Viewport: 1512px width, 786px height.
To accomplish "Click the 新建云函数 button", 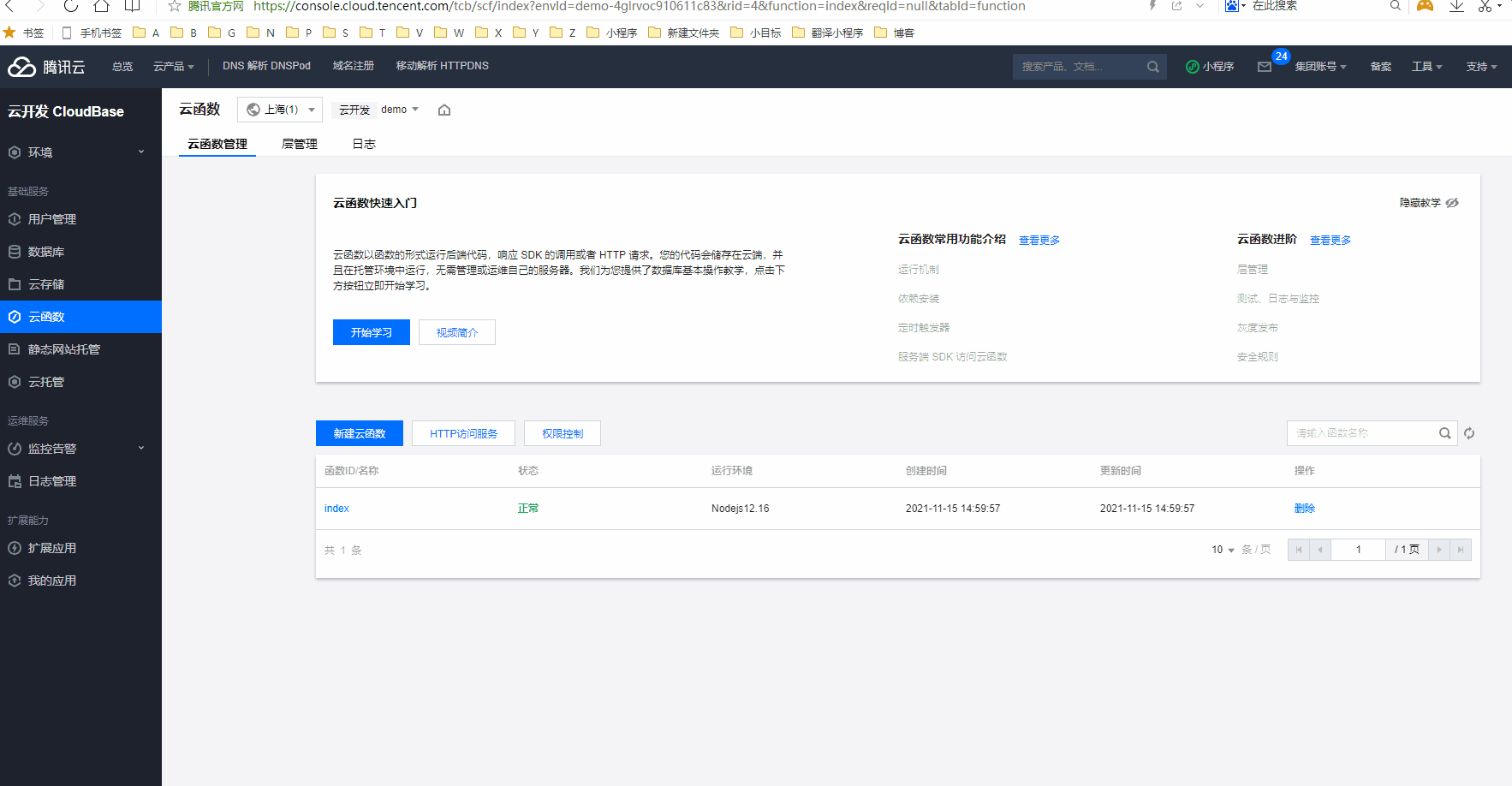I will click(360, 433).
